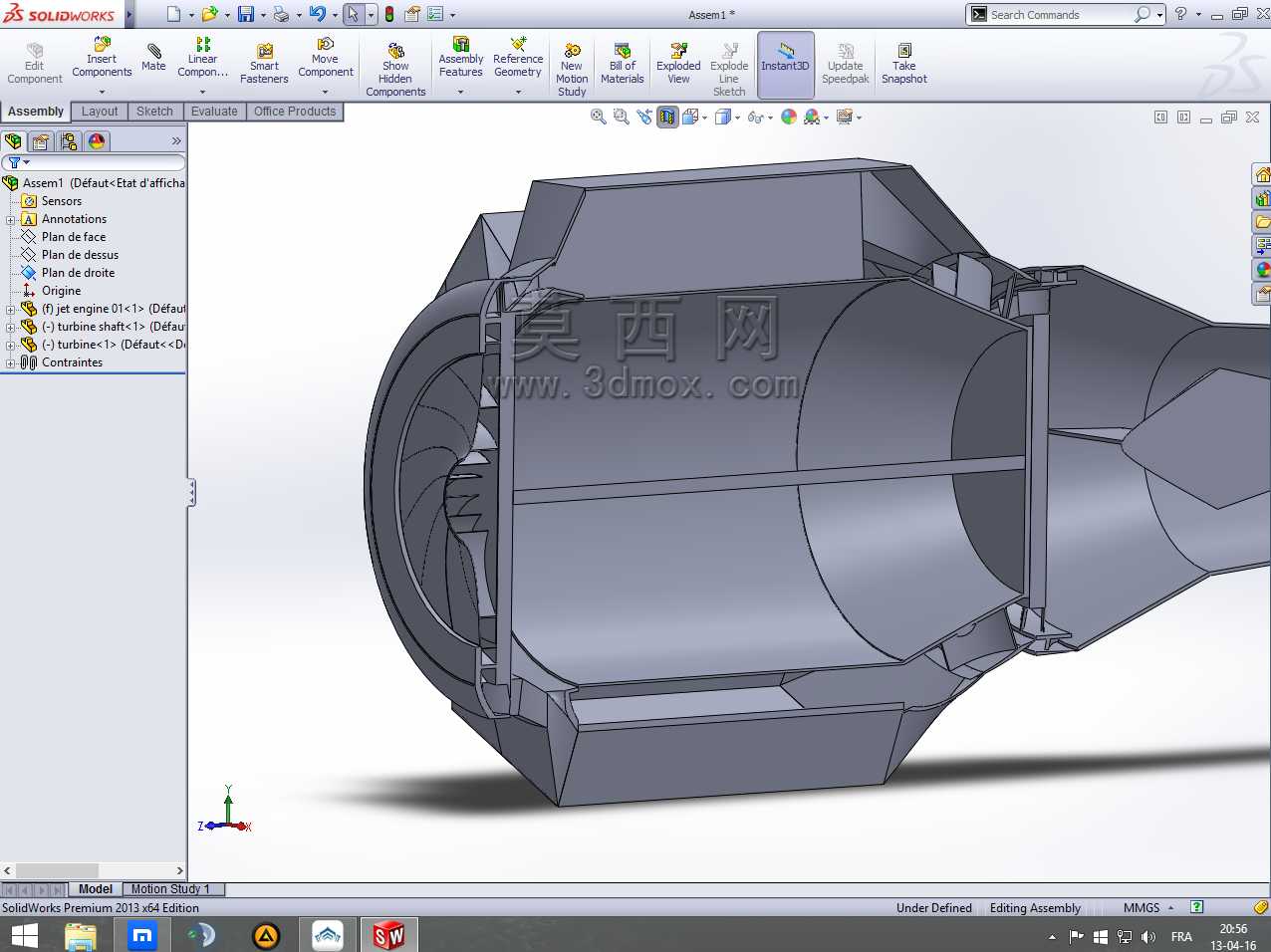This screenshot has height=952, width=1271.
Task: Expand turbine shaft<1> component
Action: click(x=11, y=327)
